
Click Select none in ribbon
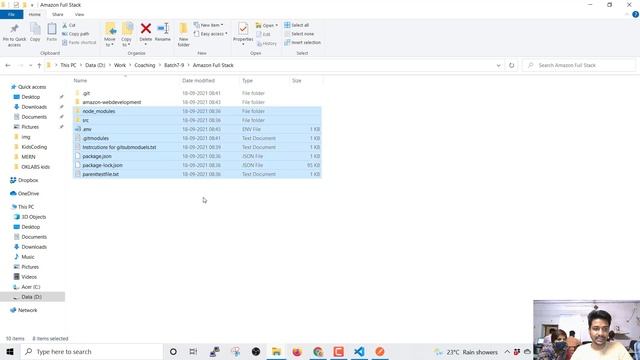click(x=299, y=34)
